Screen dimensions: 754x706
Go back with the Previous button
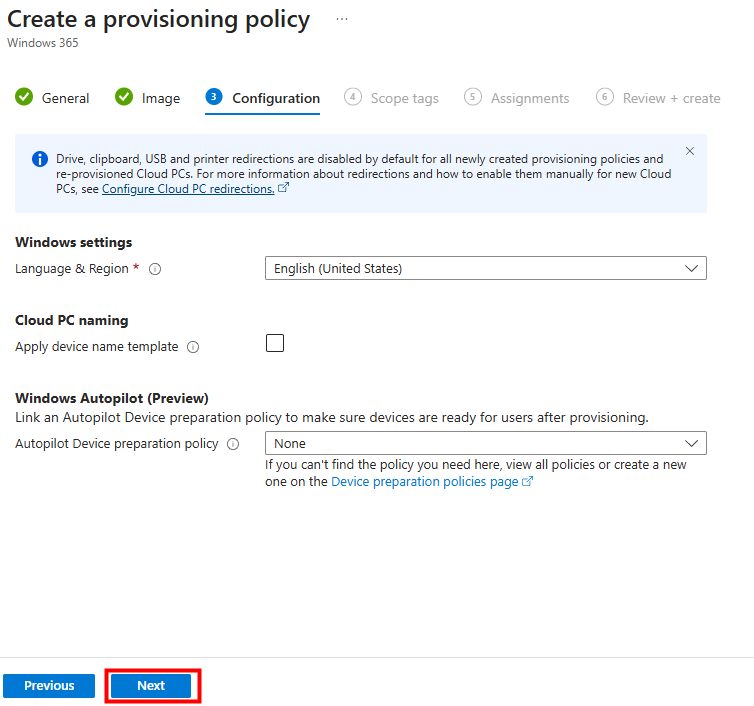49,686
